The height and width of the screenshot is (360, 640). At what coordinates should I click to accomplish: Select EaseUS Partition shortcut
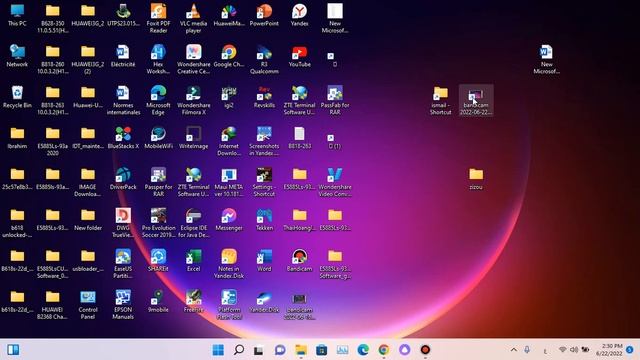coord(123,263)
